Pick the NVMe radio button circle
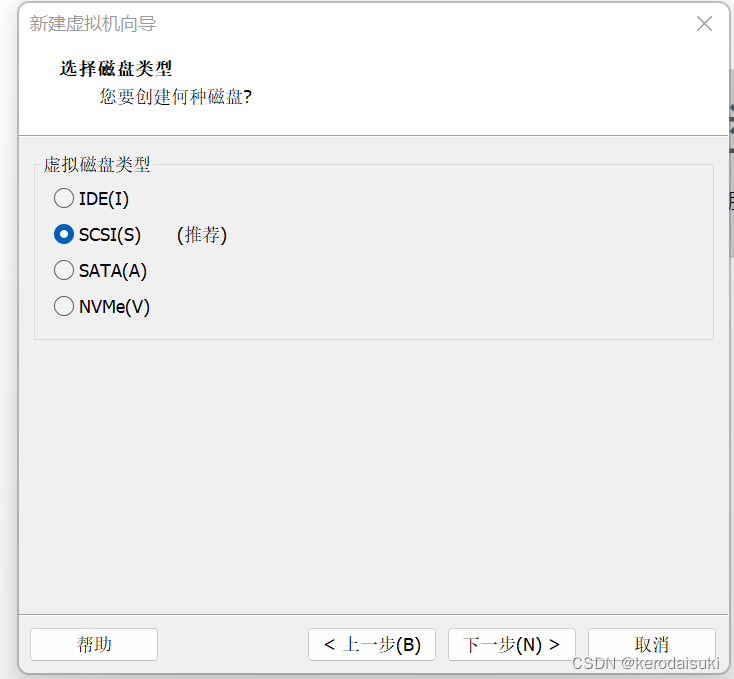Image resolution: width=734 pixels, height=679 pixels. (x=64, y=307)
